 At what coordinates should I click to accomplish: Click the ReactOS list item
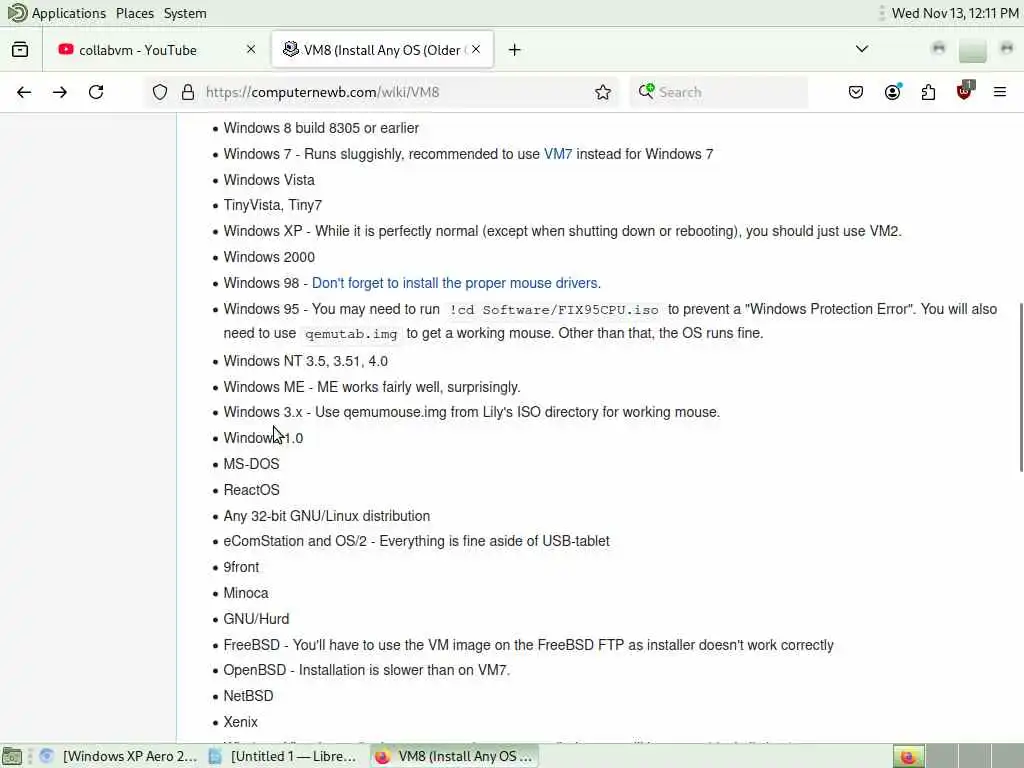click(x=251, y=490)
